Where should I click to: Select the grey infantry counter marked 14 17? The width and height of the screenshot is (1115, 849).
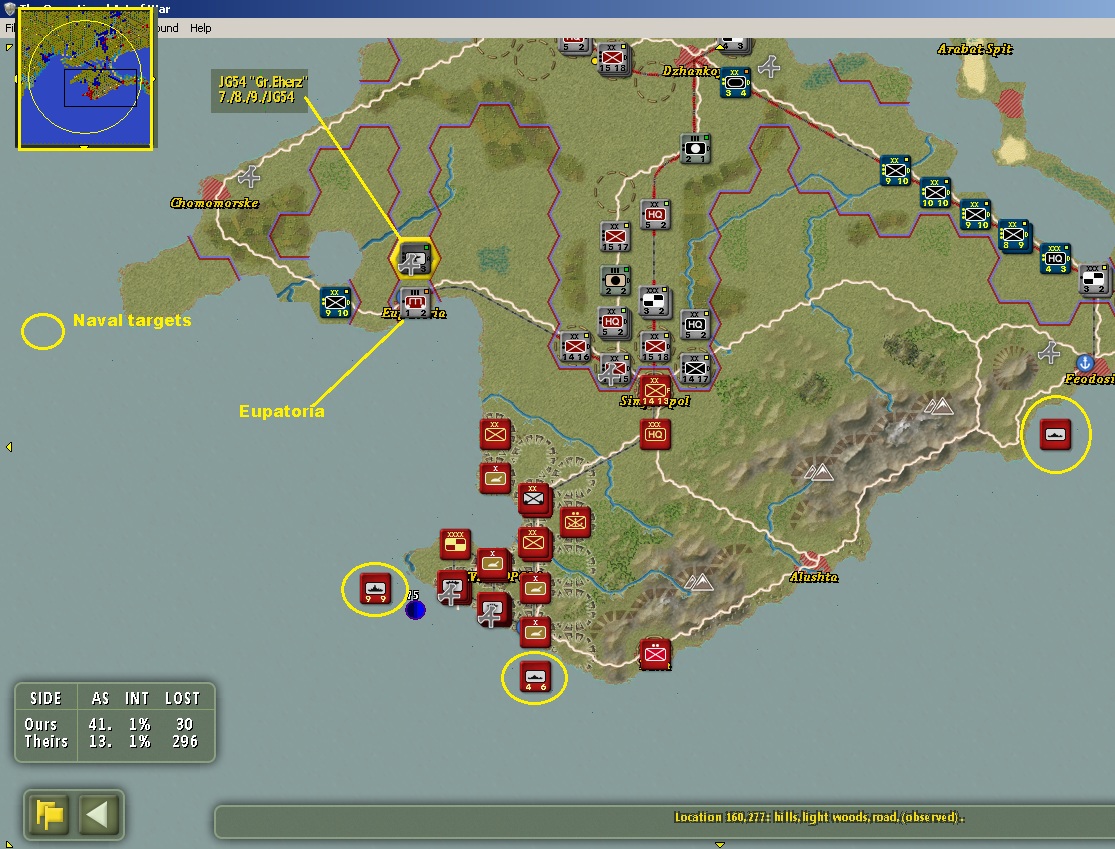pos(695,368)
